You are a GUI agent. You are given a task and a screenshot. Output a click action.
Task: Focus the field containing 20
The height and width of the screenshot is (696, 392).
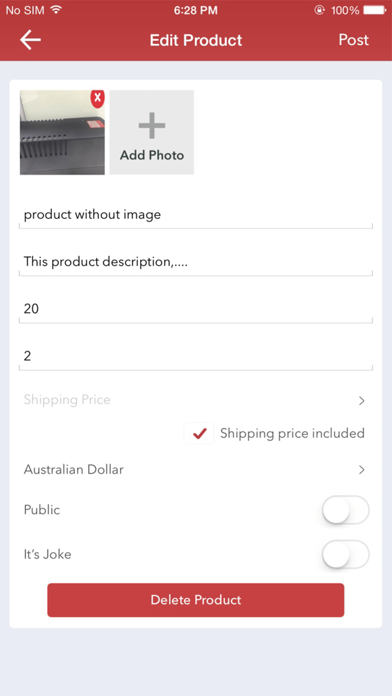(196, 309)
